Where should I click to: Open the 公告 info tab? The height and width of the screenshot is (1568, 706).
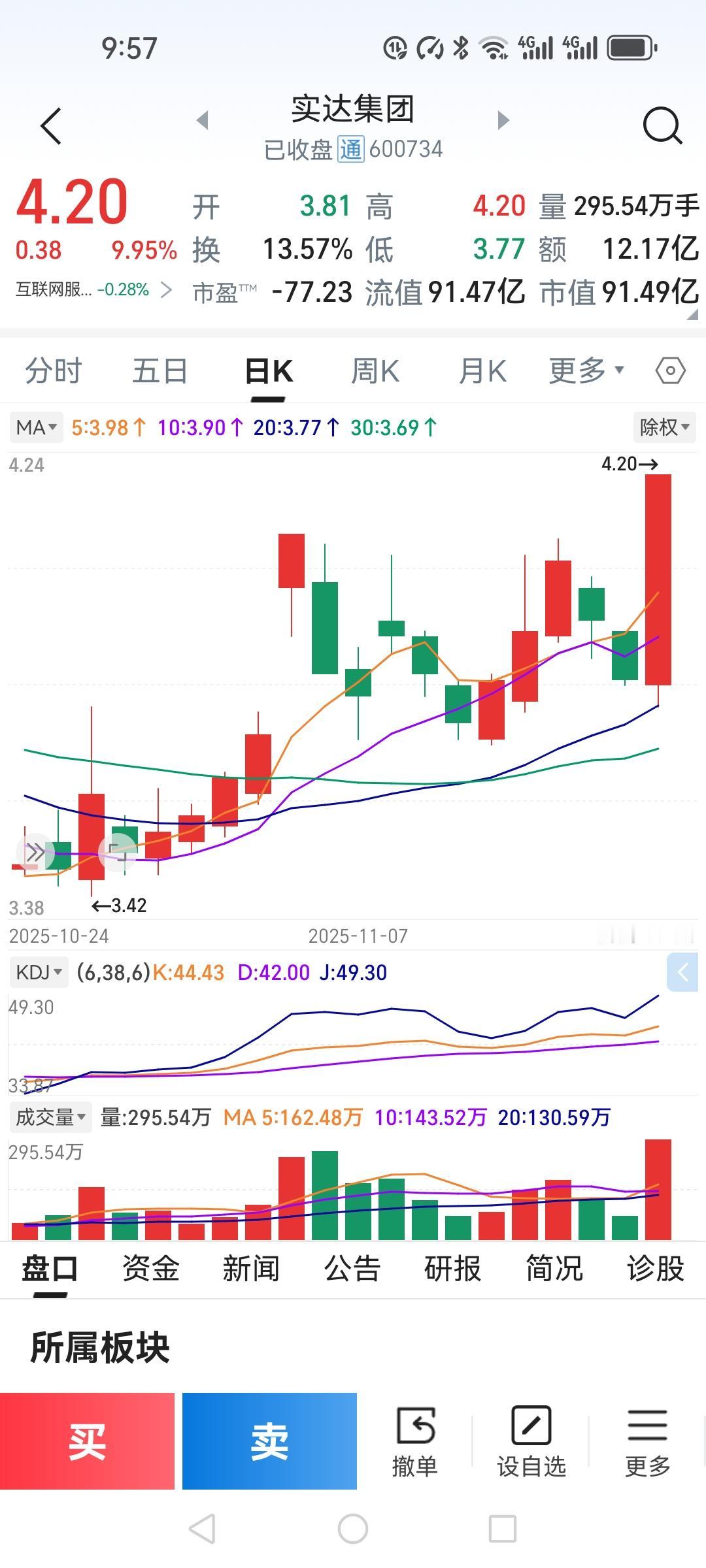(352, 1269)
